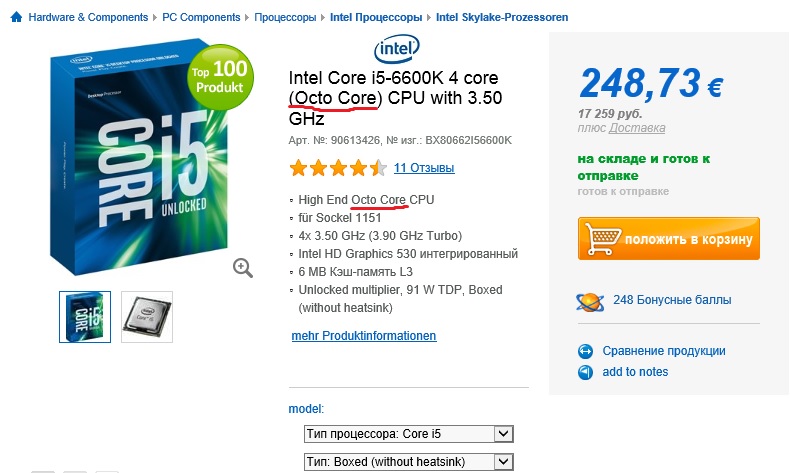This screenshot has height=473, width=790.
Task: Click the add to notes arrow icon
Action: (586, 372)
